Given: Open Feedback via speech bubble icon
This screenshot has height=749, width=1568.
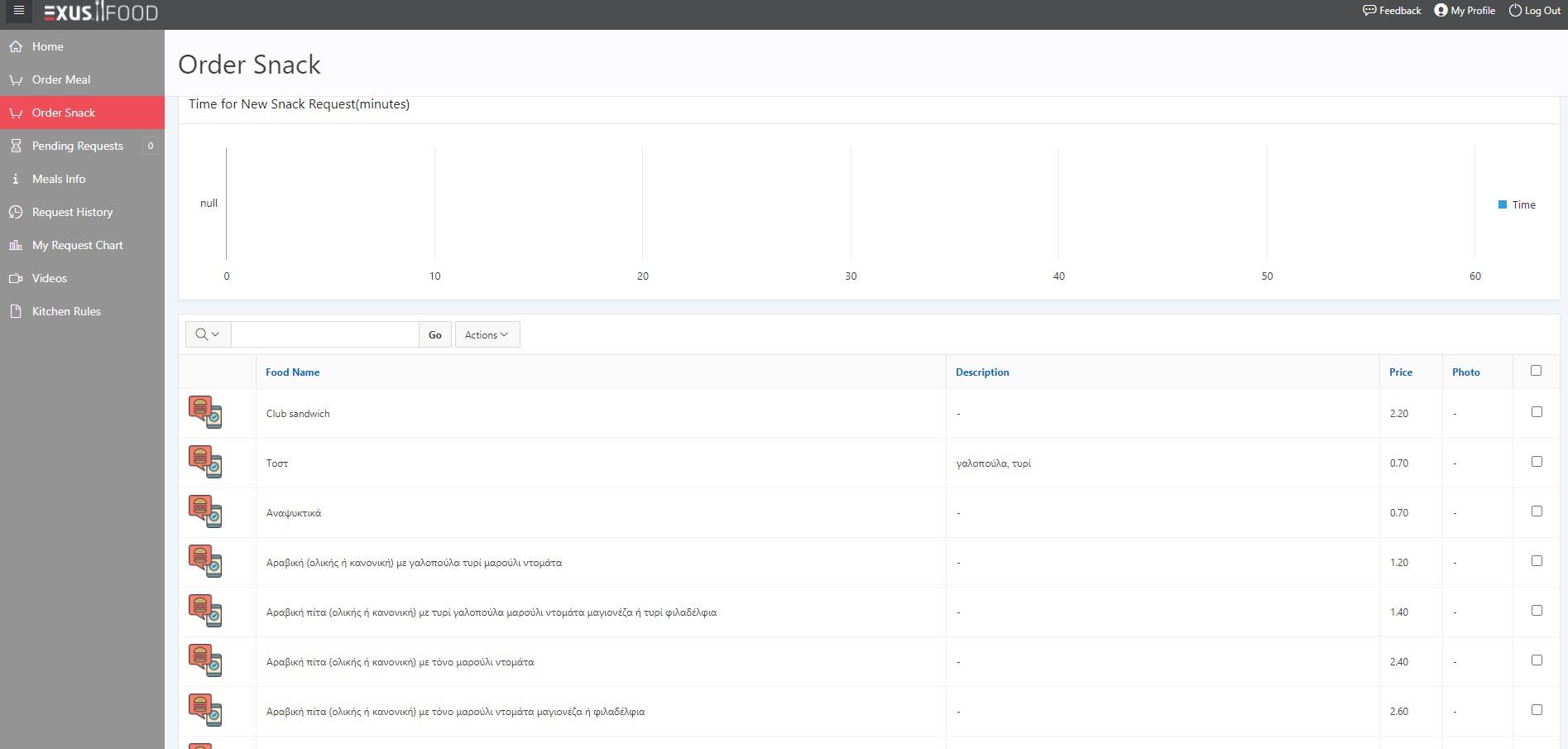Looking at the screenshot, I should pyautogui.click(x=1369, y=11).
